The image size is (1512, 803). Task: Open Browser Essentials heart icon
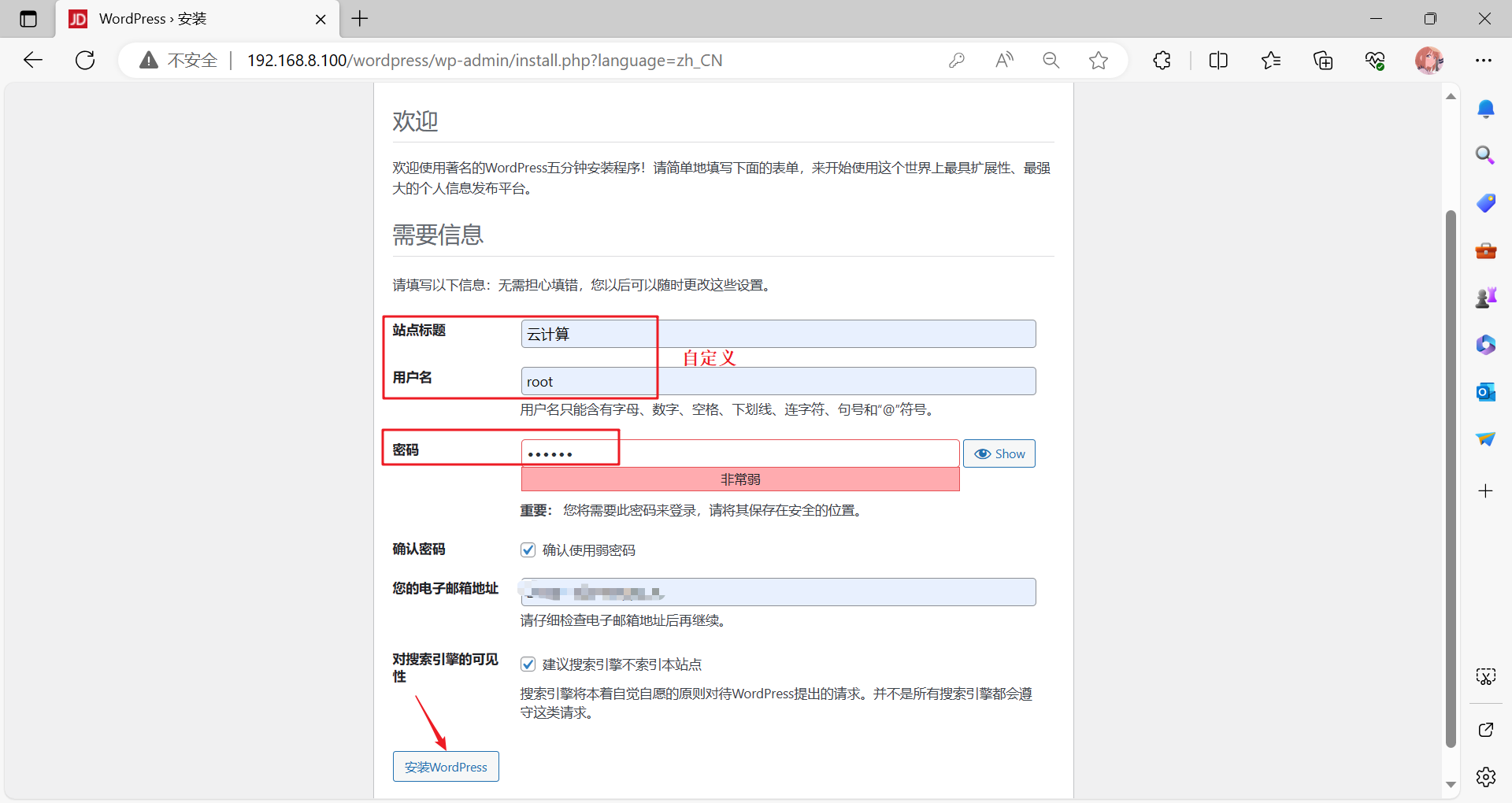[1375, 60]
